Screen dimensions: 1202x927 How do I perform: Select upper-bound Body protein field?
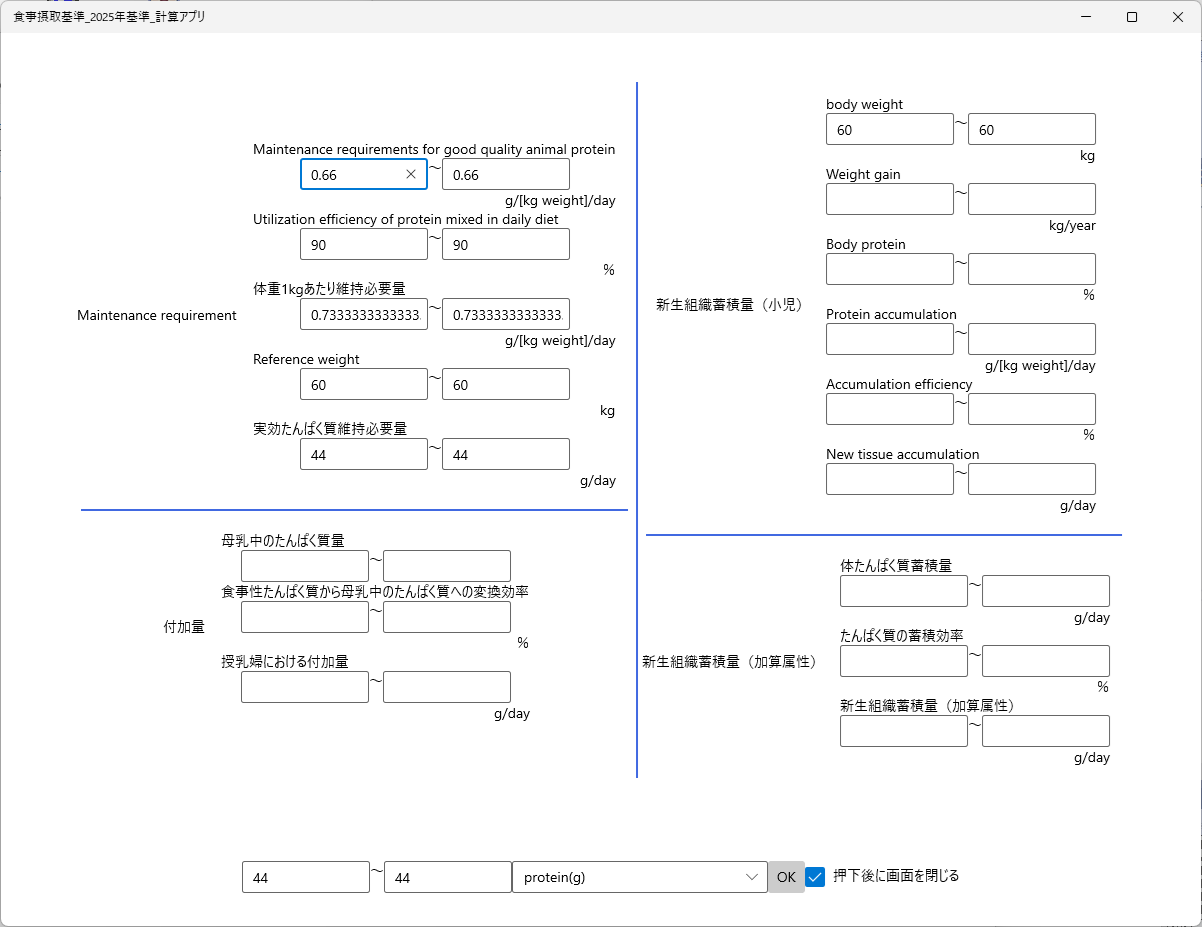pyautogui.click(x=1032, y=269)
